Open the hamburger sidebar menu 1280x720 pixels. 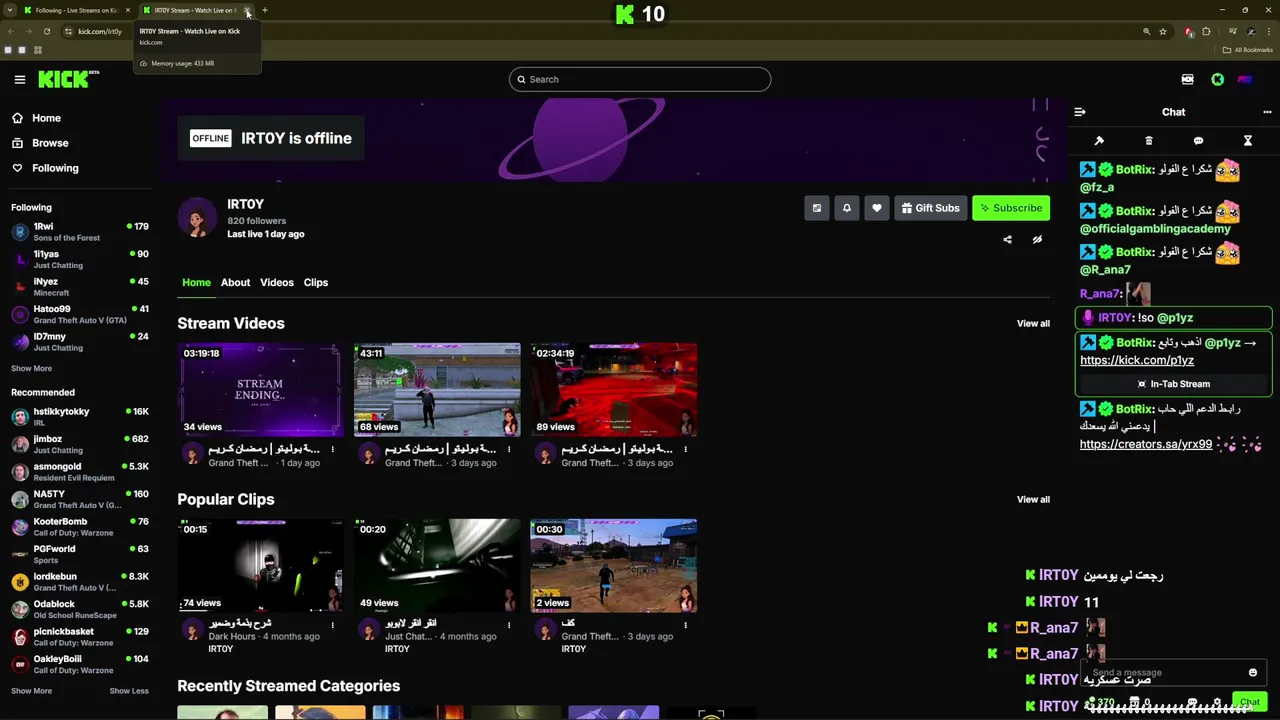[x=20, y=79]
